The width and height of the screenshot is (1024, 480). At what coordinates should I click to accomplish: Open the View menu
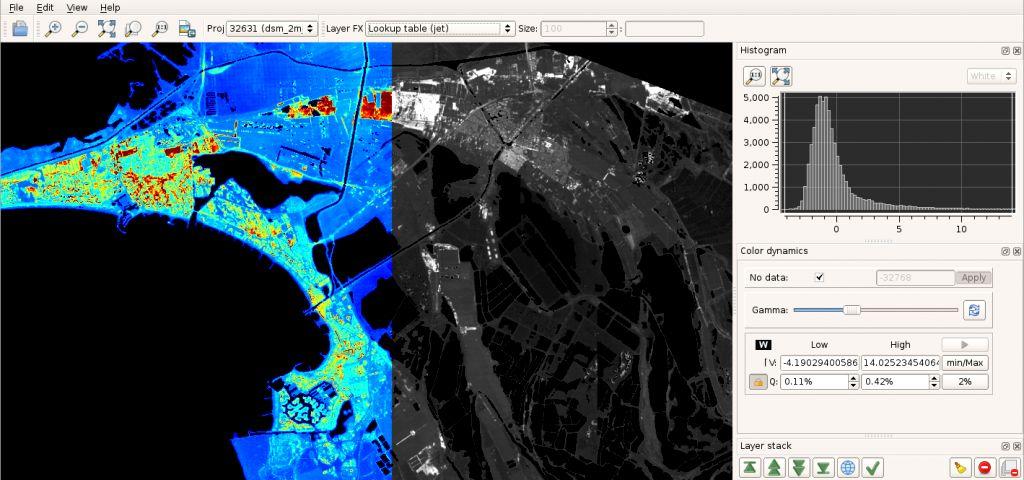pos(77,7)
